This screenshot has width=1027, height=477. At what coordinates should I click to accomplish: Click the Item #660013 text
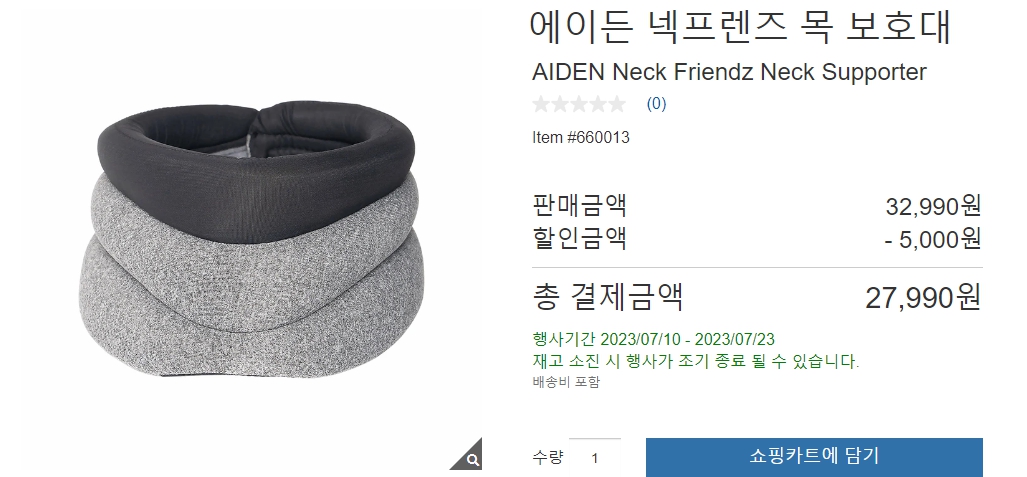pos(581,137)
